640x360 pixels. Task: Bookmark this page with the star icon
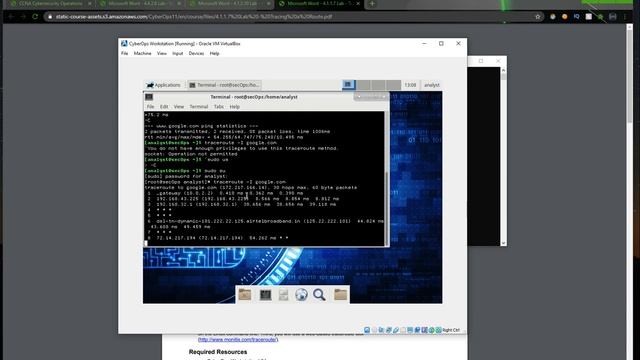tap(538, 17)
